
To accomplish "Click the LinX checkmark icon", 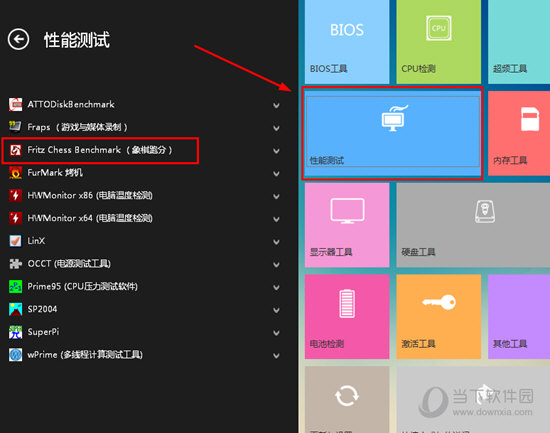I will tap(15, 241).
